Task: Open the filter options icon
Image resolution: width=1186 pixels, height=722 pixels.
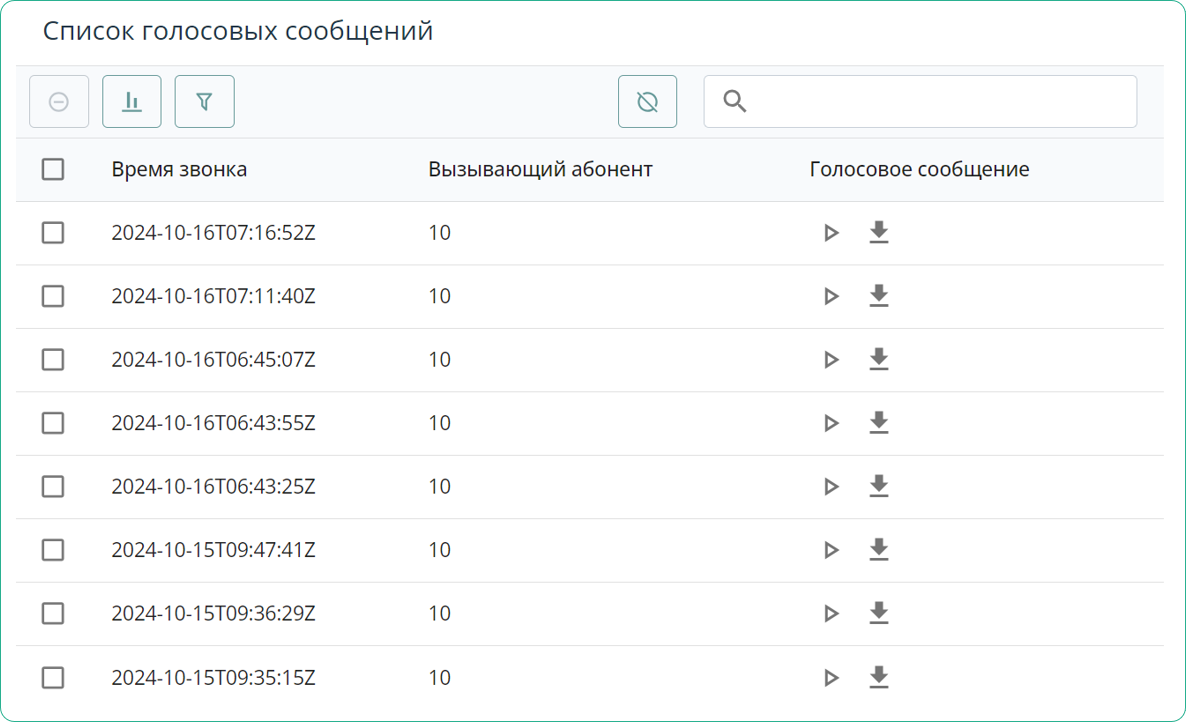Action: pos(204,101)
